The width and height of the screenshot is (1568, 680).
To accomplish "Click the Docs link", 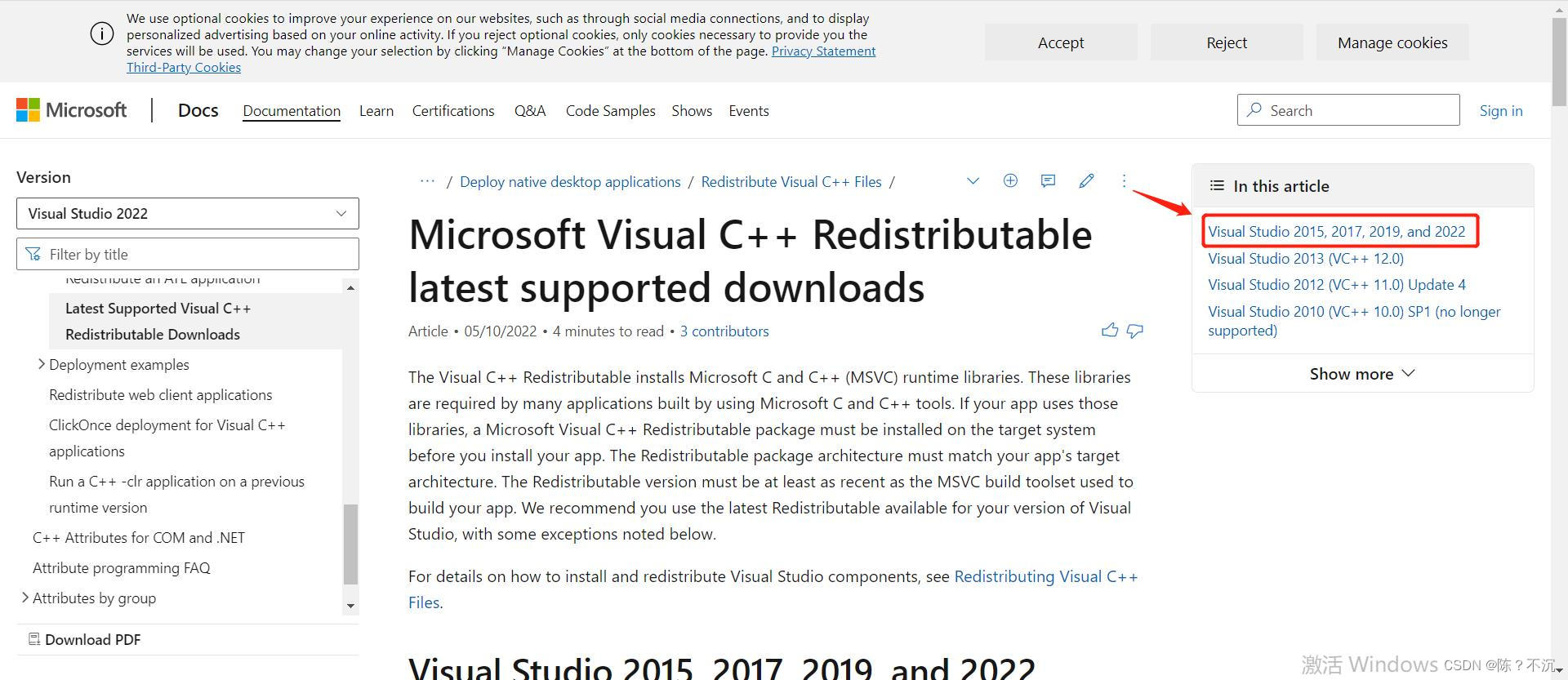I will (198, 110).
